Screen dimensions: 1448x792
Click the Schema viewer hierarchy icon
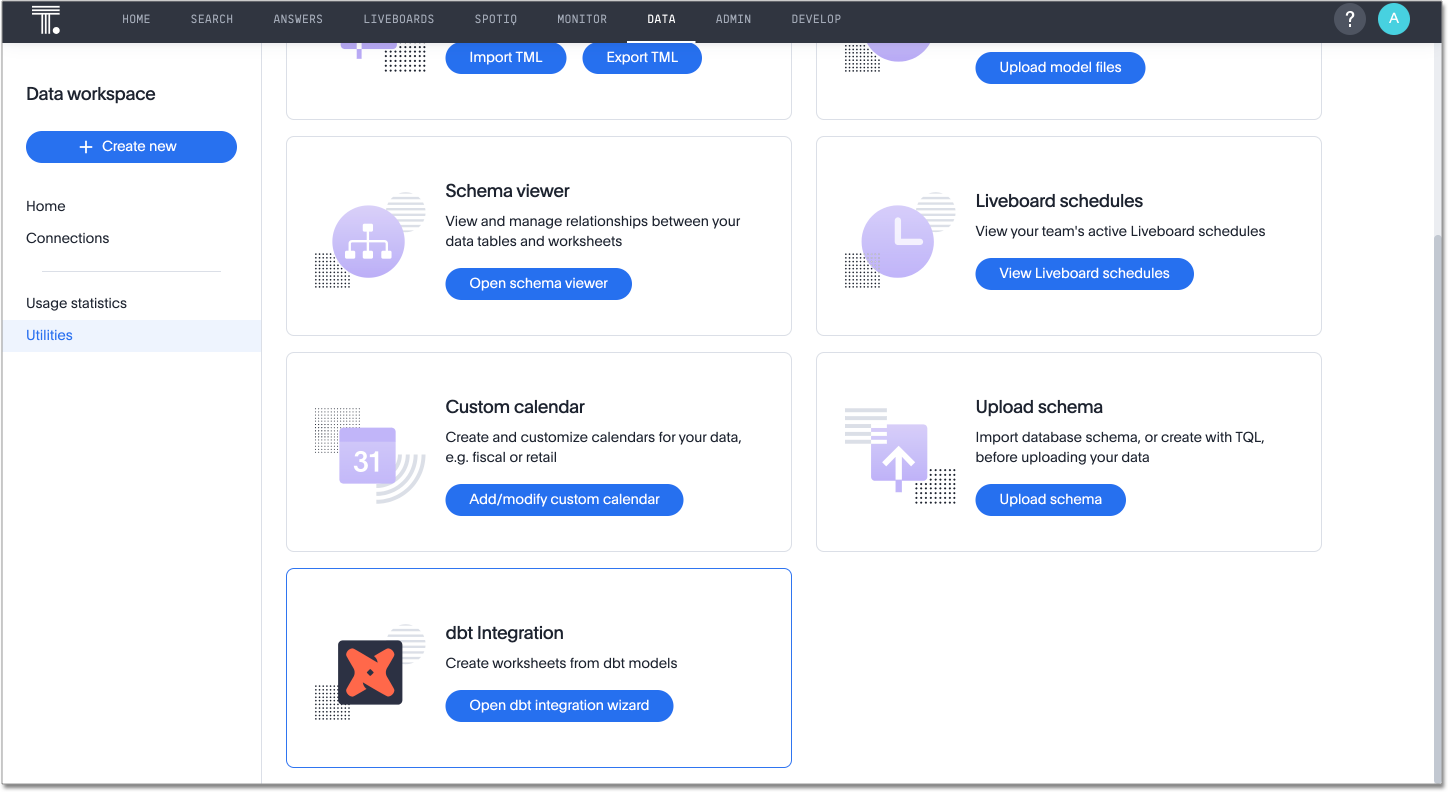point(368,242)
